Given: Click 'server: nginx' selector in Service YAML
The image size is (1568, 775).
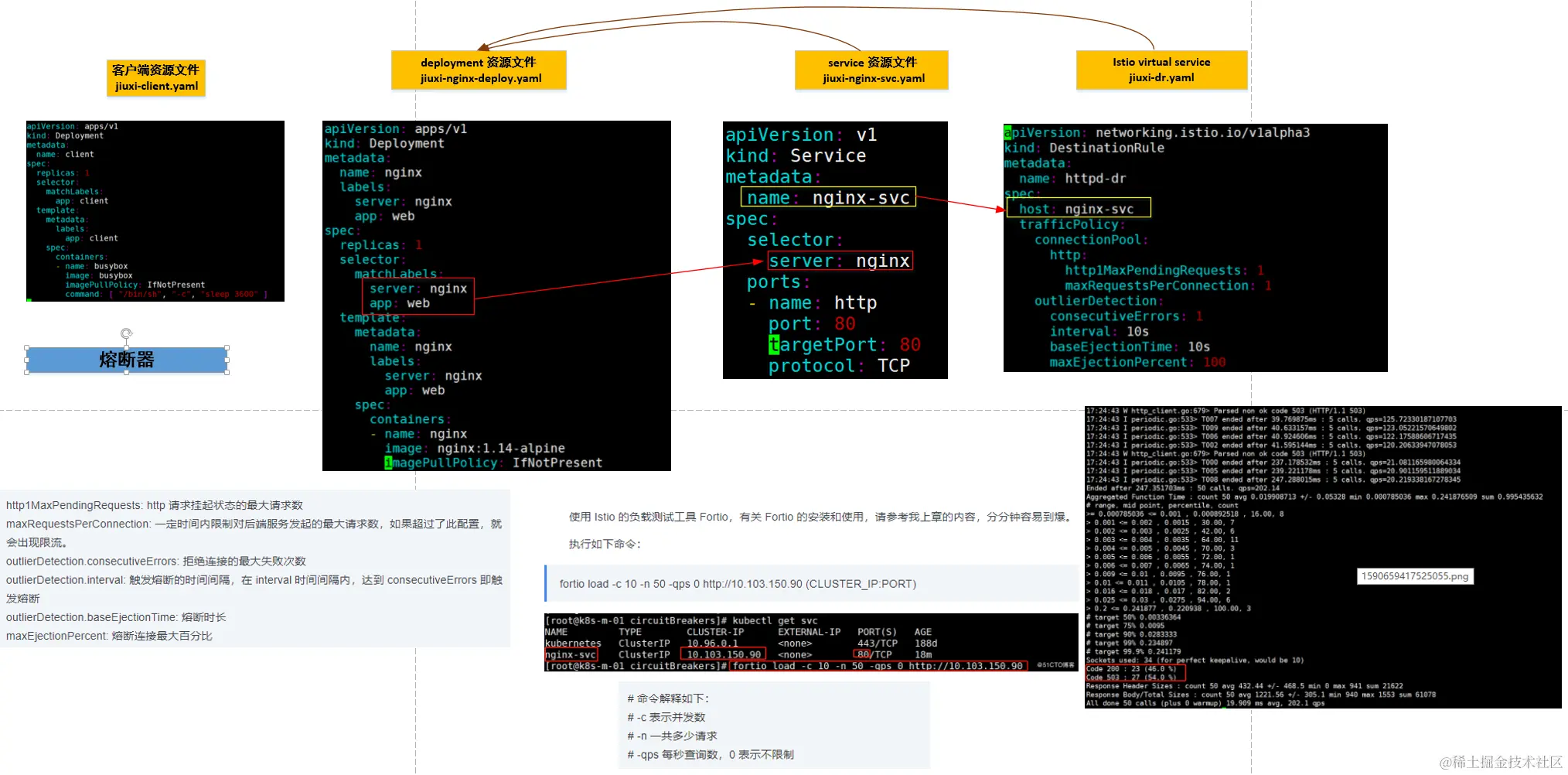Looking at the screenshot, I should tap(840, 261).
